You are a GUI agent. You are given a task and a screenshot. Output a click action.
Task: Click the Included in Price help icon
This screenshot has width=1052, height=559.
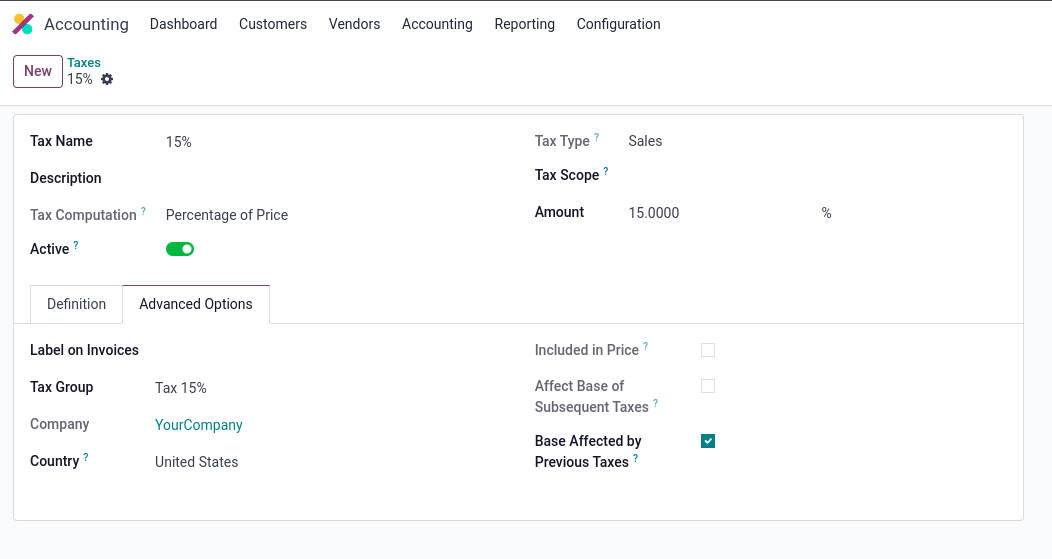[646, 346]
